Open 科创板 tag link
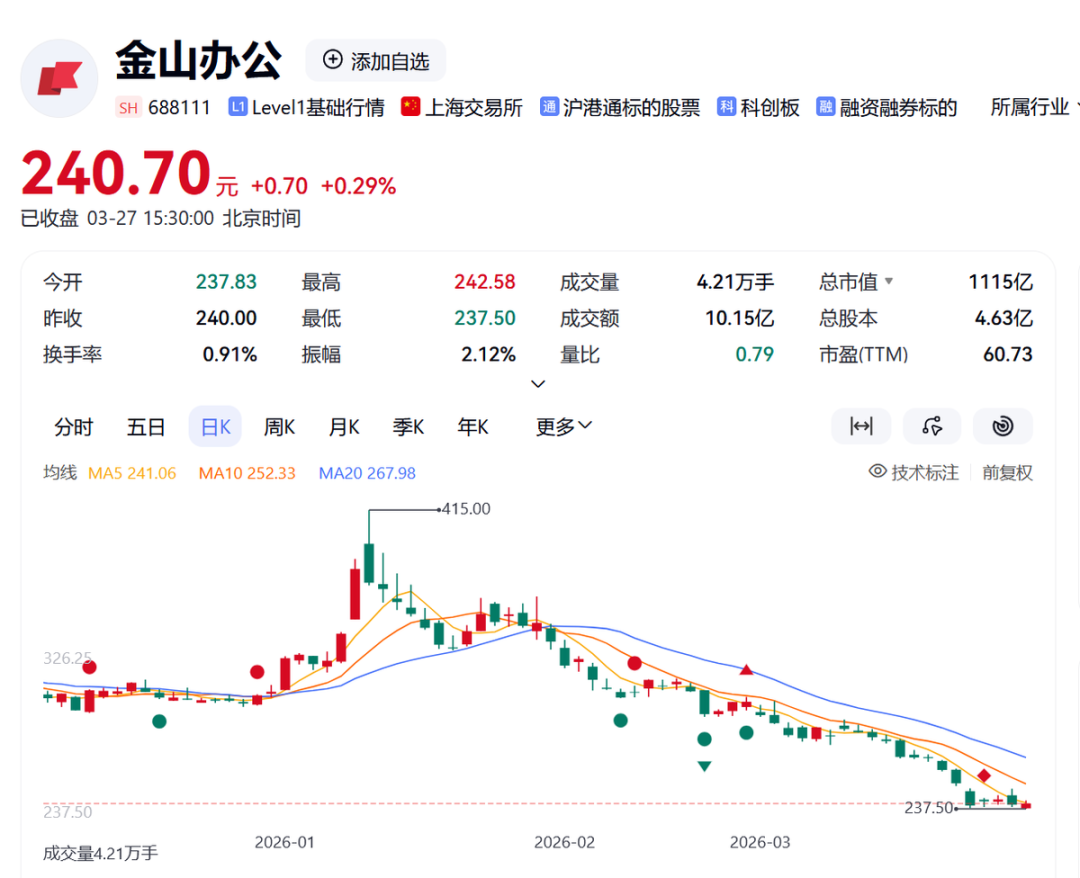This screenshot has height=878, width=1080. coord(770,107)
